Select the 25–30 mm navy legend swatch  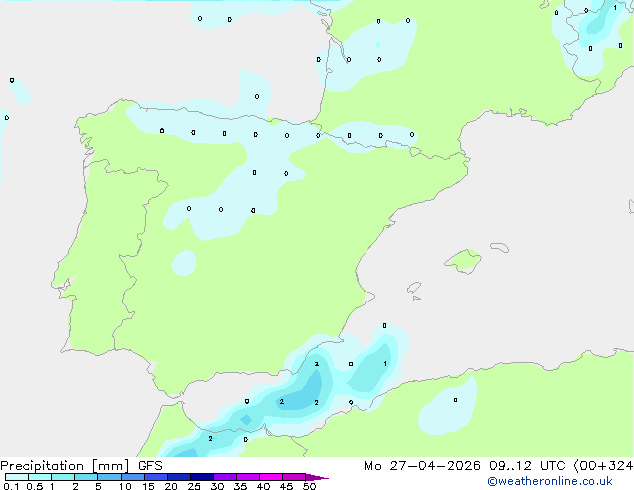tap(202, 477)
